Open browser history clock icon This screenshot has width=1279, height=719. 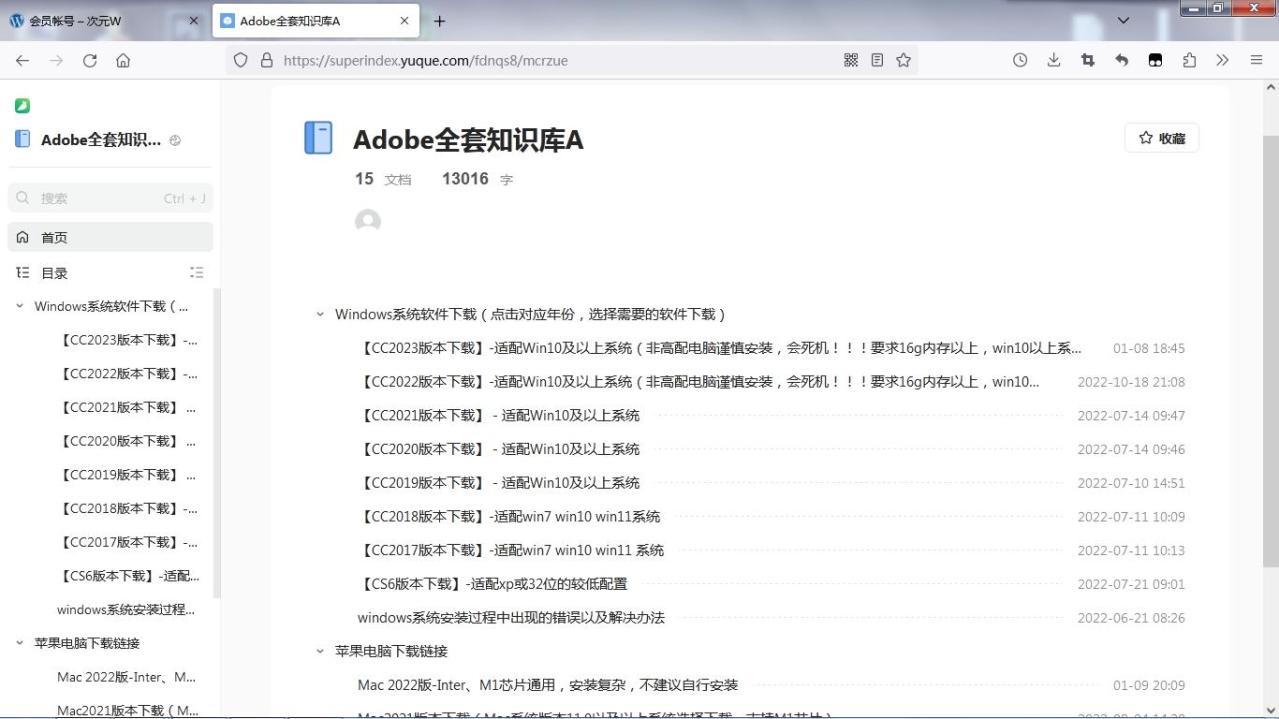tap(1020, 60)
